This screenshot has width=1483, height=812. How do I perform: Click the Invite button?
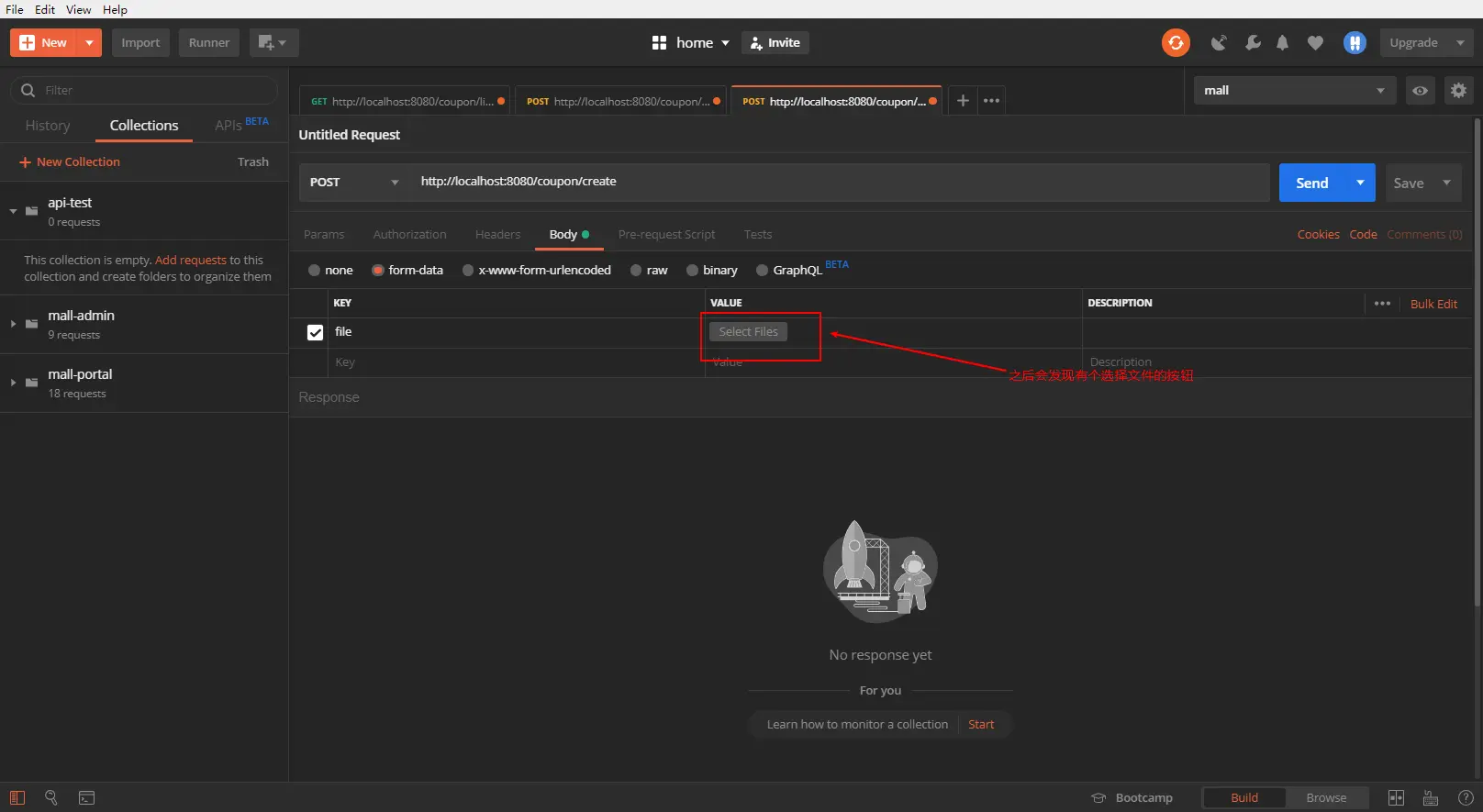pyautogui.click(x=775, y=42)
